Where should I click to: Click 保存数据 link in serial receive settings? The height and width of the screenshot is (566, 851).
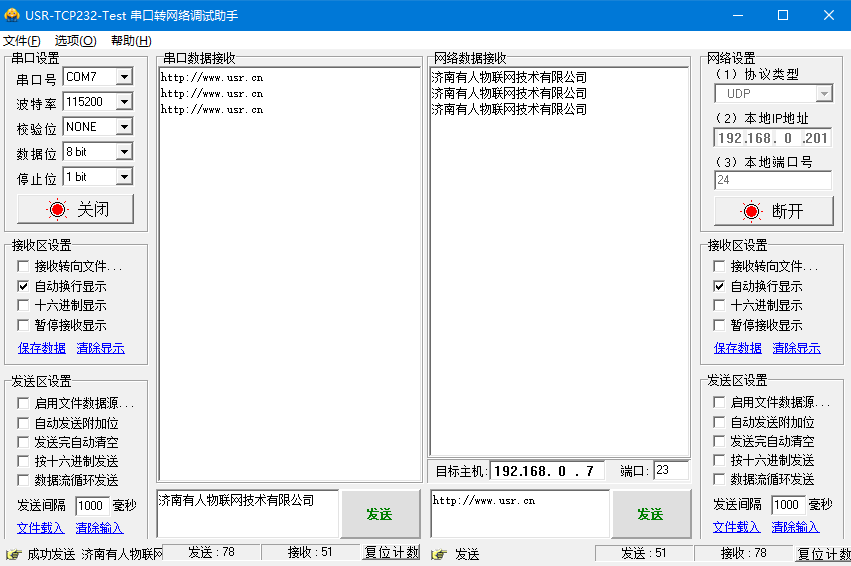(42, 348)
